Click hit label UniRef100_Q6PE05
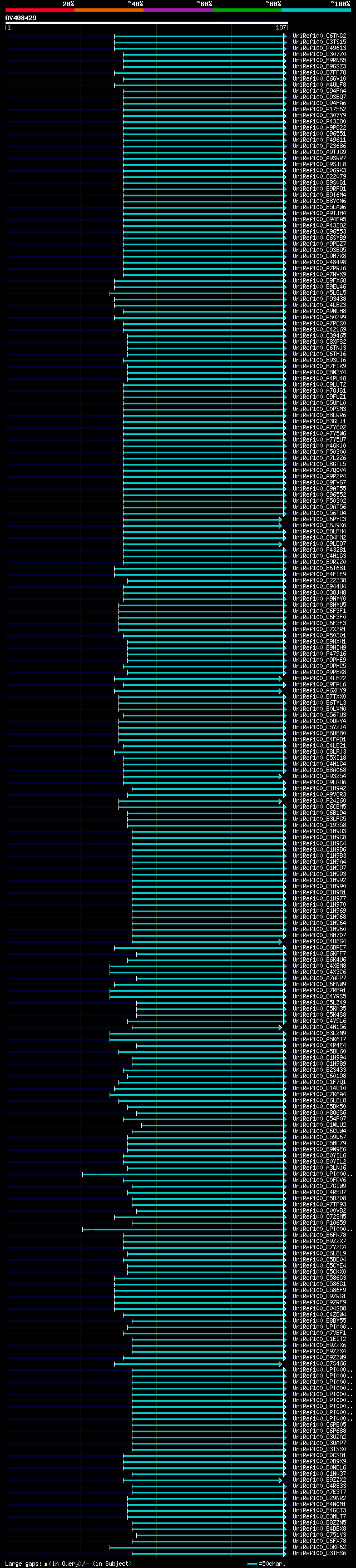 click(x=319, y=1424)
